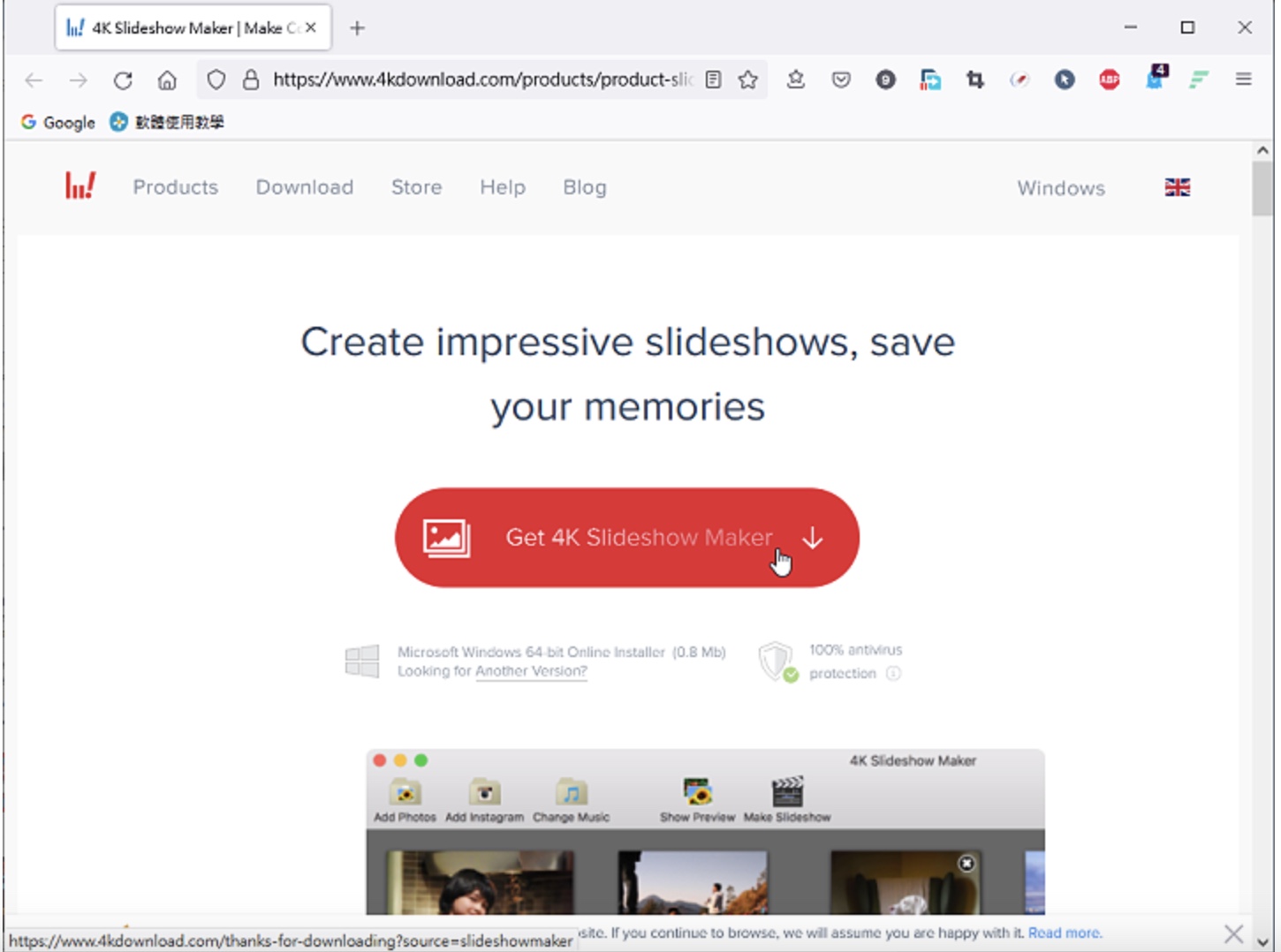Maximize the browser window
1281x952 pixels.
coord(1187,27)
